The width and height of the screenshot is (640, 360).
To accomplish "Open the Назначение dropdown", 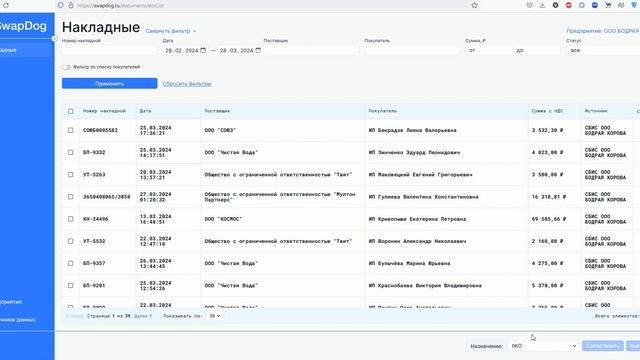I will [543, 346].
